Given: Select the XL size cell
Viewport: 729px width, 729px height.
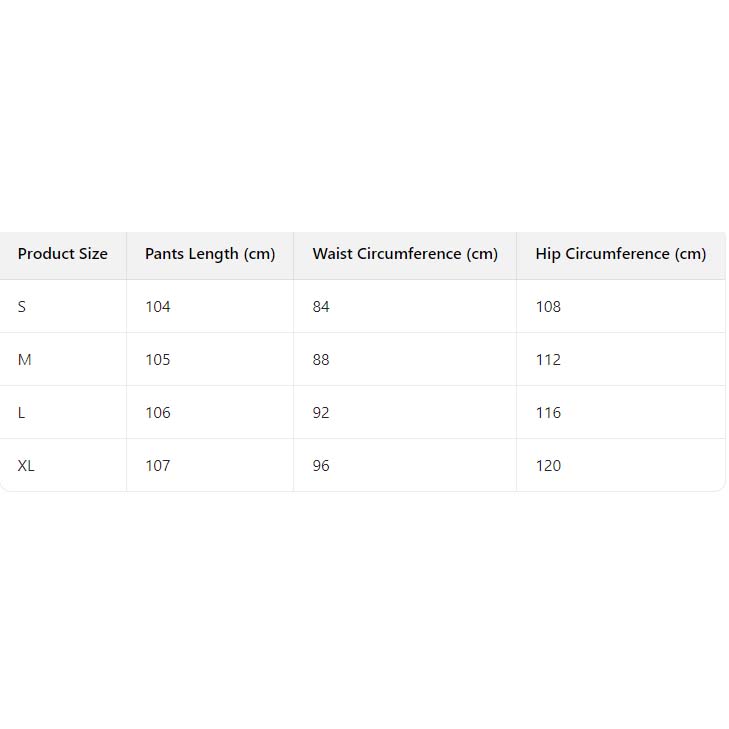Looking at the screenshot, I should point(26,466).
